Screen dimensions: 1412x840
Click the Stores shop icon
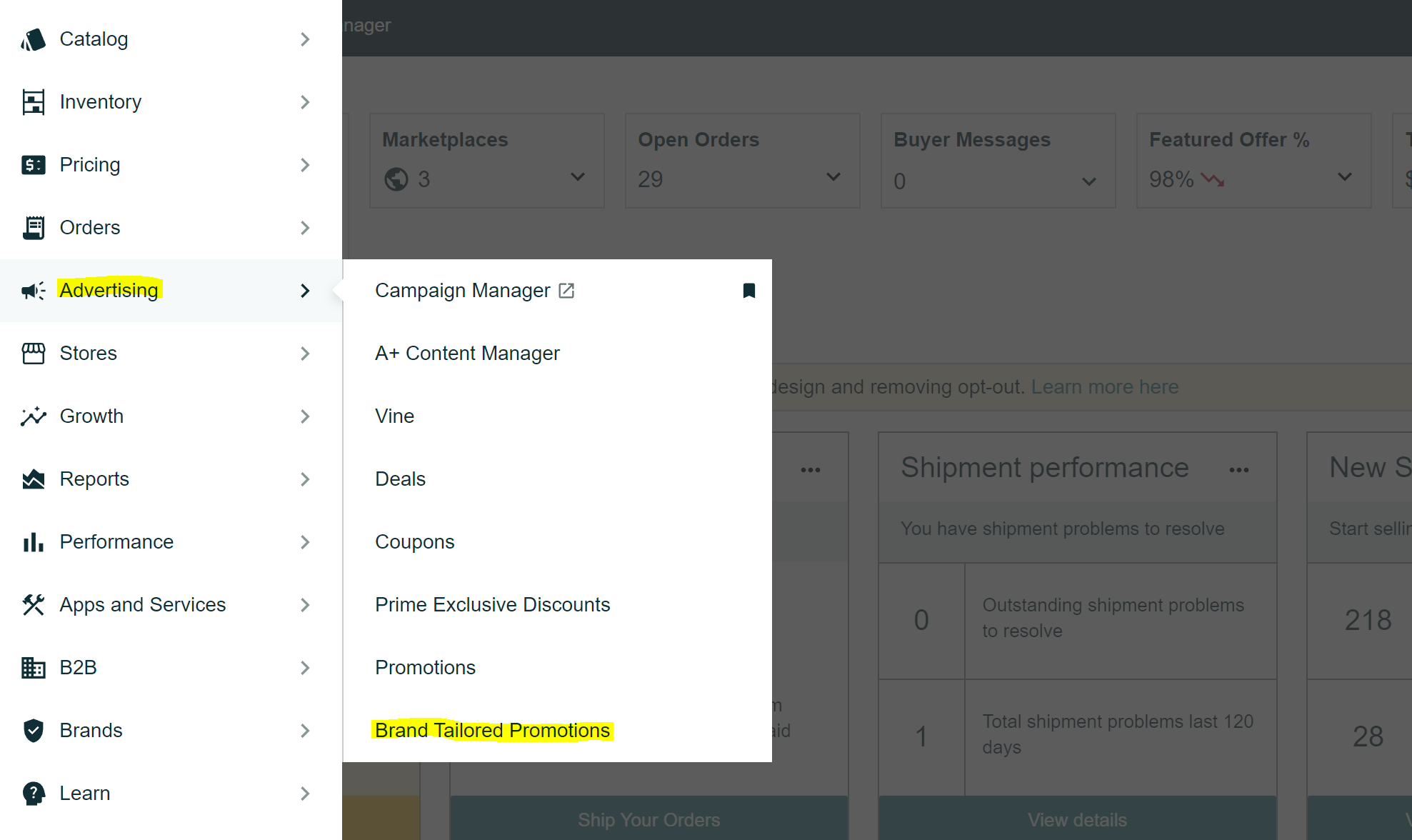pos(33,353)
